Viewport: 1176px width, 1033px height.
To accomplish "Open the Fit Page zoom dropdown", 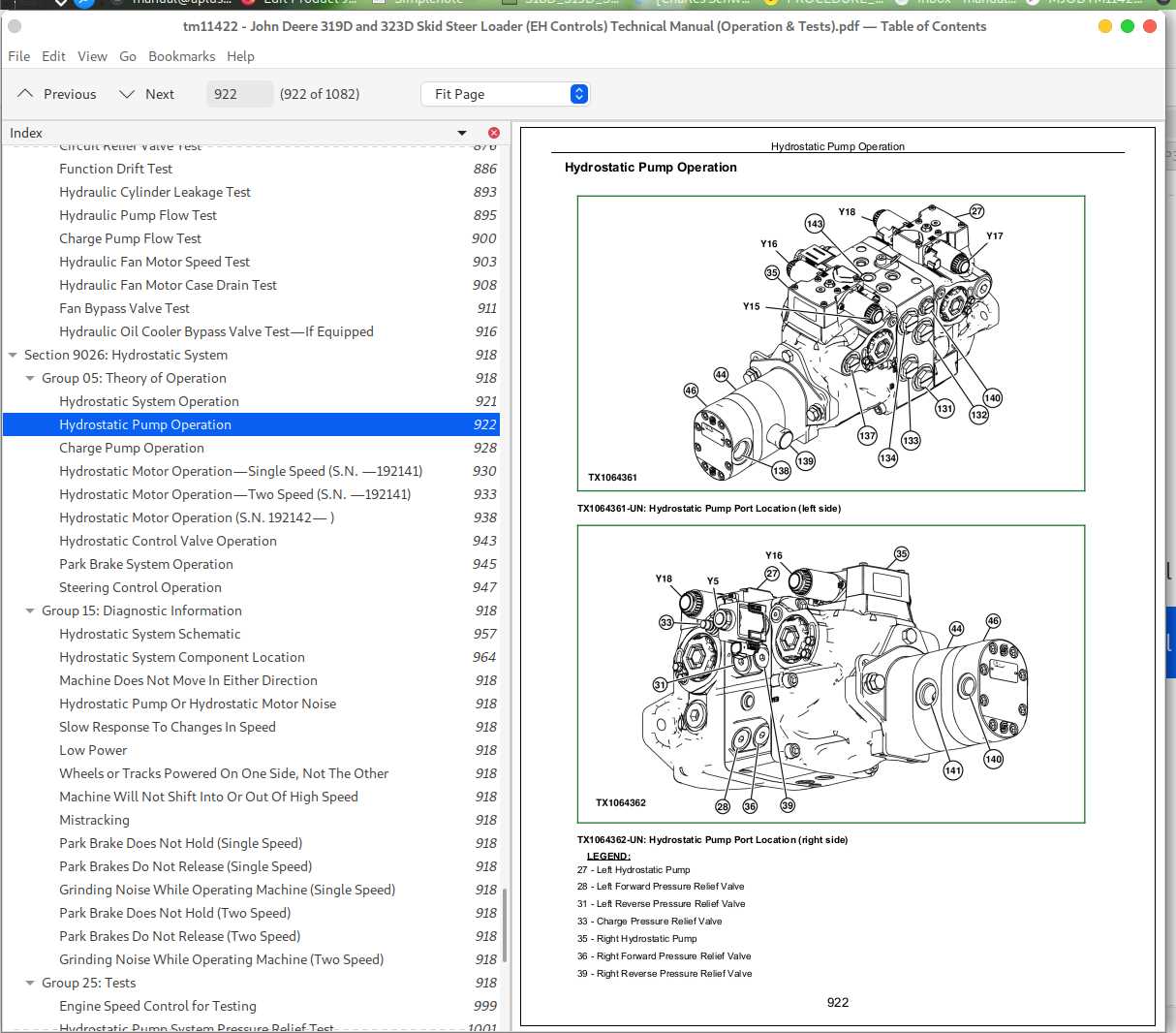I will tap(506, 94).
